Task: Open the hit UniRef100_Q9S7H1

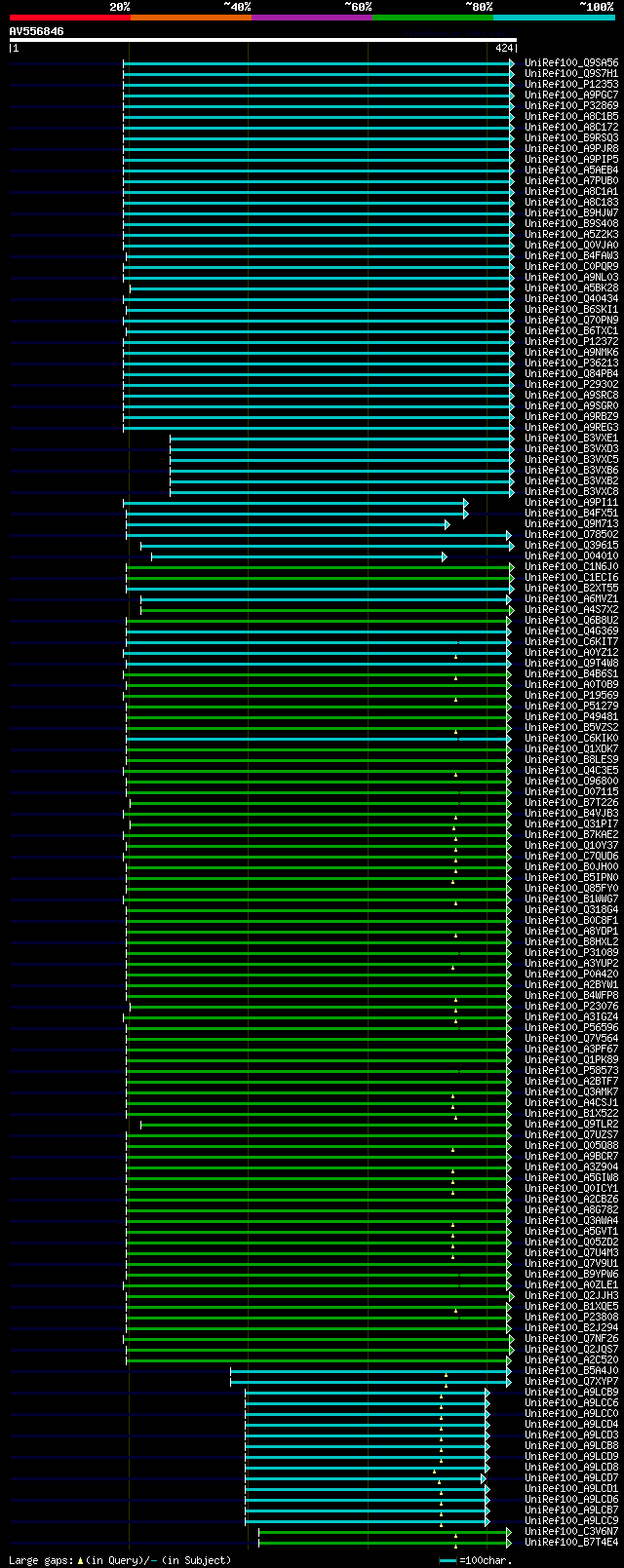Action: [571, 74]
